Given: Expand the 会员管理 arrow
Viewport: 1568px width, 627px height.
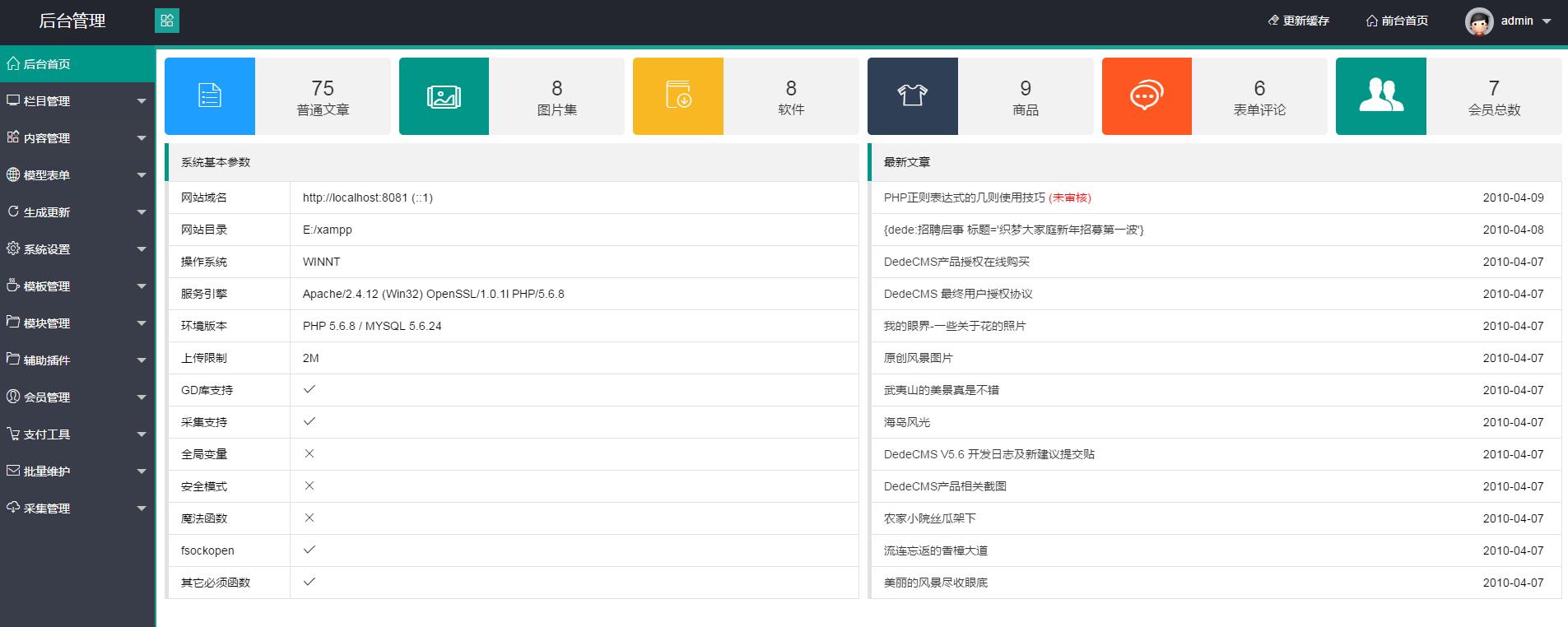Looking at the screenshot, I should click(x=142, y=397).
